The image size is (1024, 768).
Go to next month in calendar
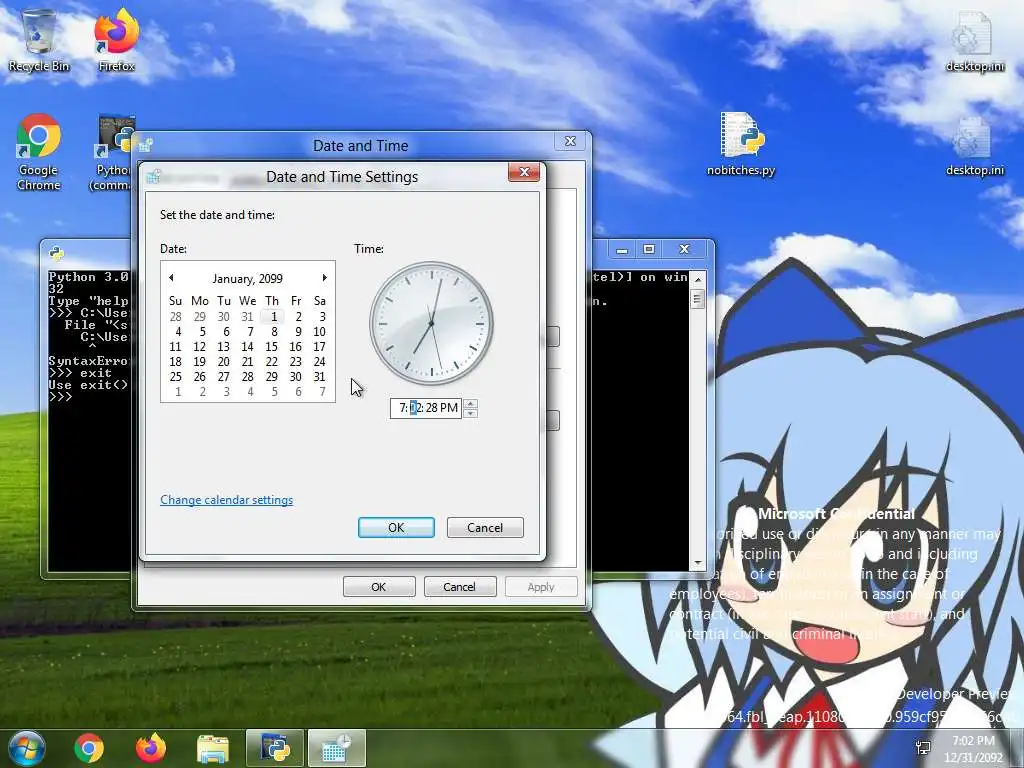pos(324,278)
